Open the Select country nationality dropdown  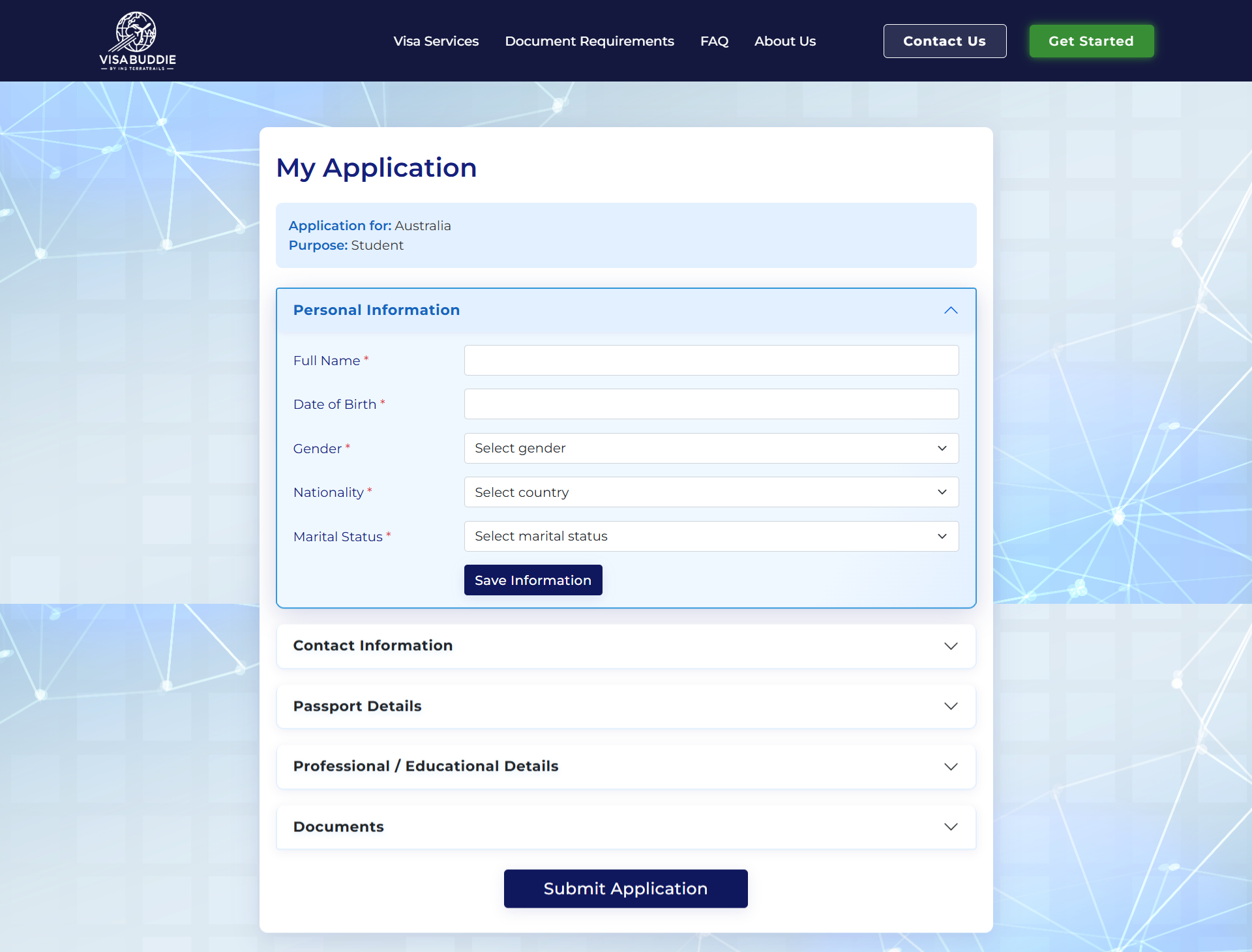coord(711,492)
